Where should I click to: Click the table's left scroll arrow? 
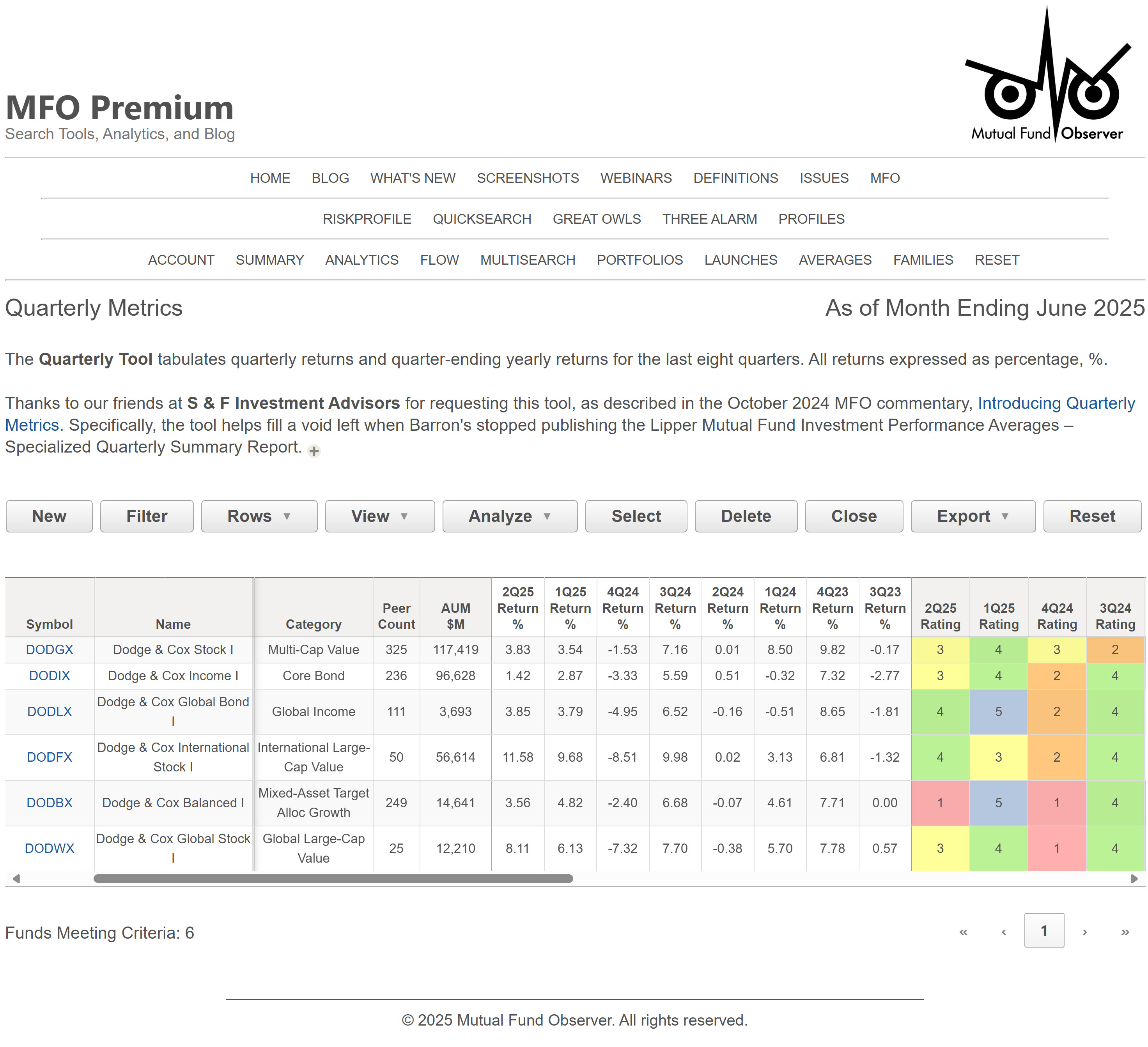click(x=16, y=879)
